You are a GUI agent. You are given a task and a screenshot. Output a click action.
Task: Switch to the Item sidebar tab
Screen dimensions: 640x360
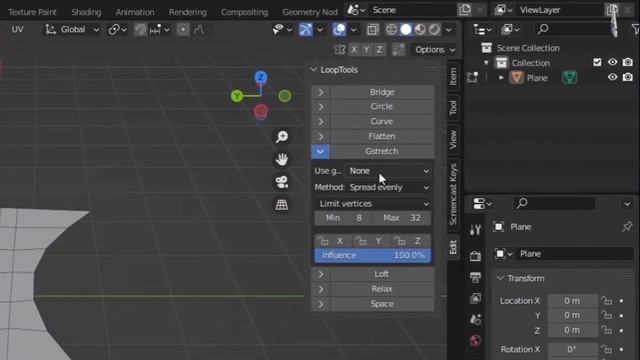(x=453, y=76)
